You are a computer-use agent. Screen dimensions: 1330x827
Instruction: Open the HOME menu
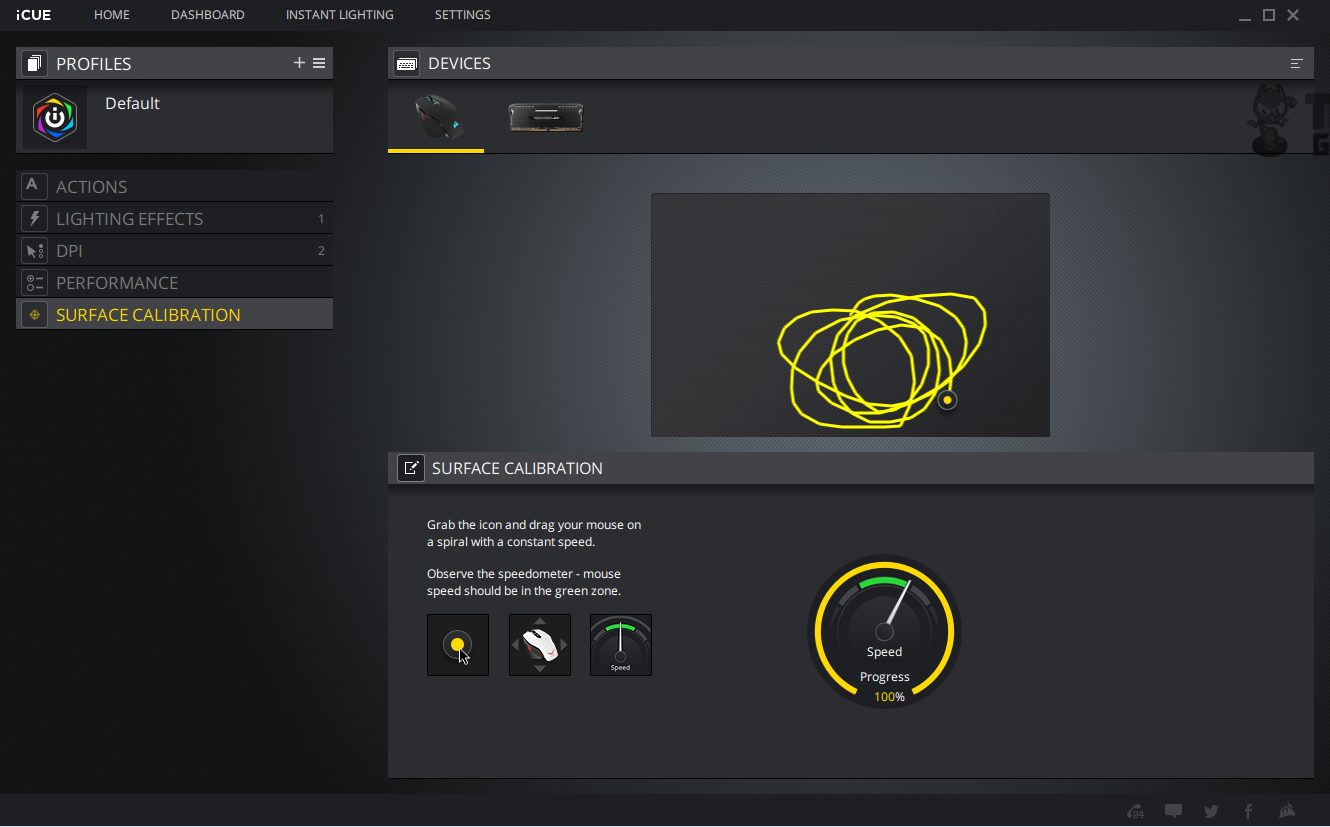(x=112, y=15)
